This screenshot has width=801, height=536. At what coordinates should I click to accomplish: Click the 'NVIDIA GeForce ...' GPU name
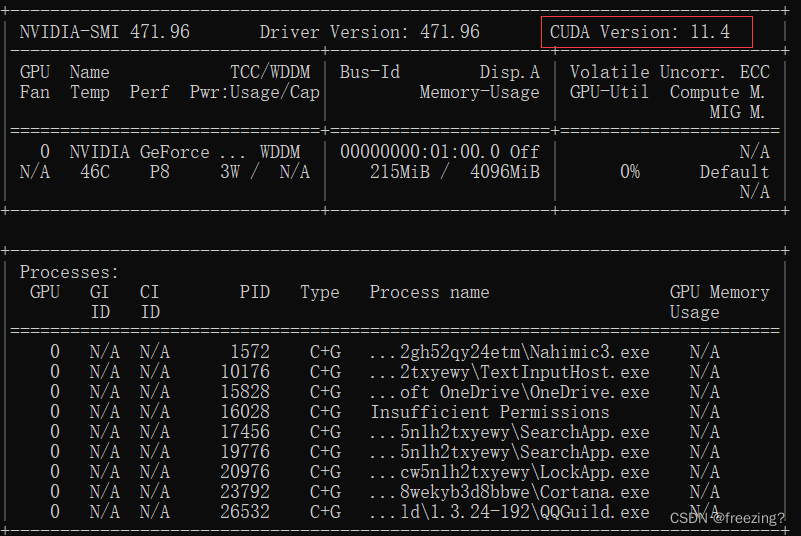(x=157, y=152)
